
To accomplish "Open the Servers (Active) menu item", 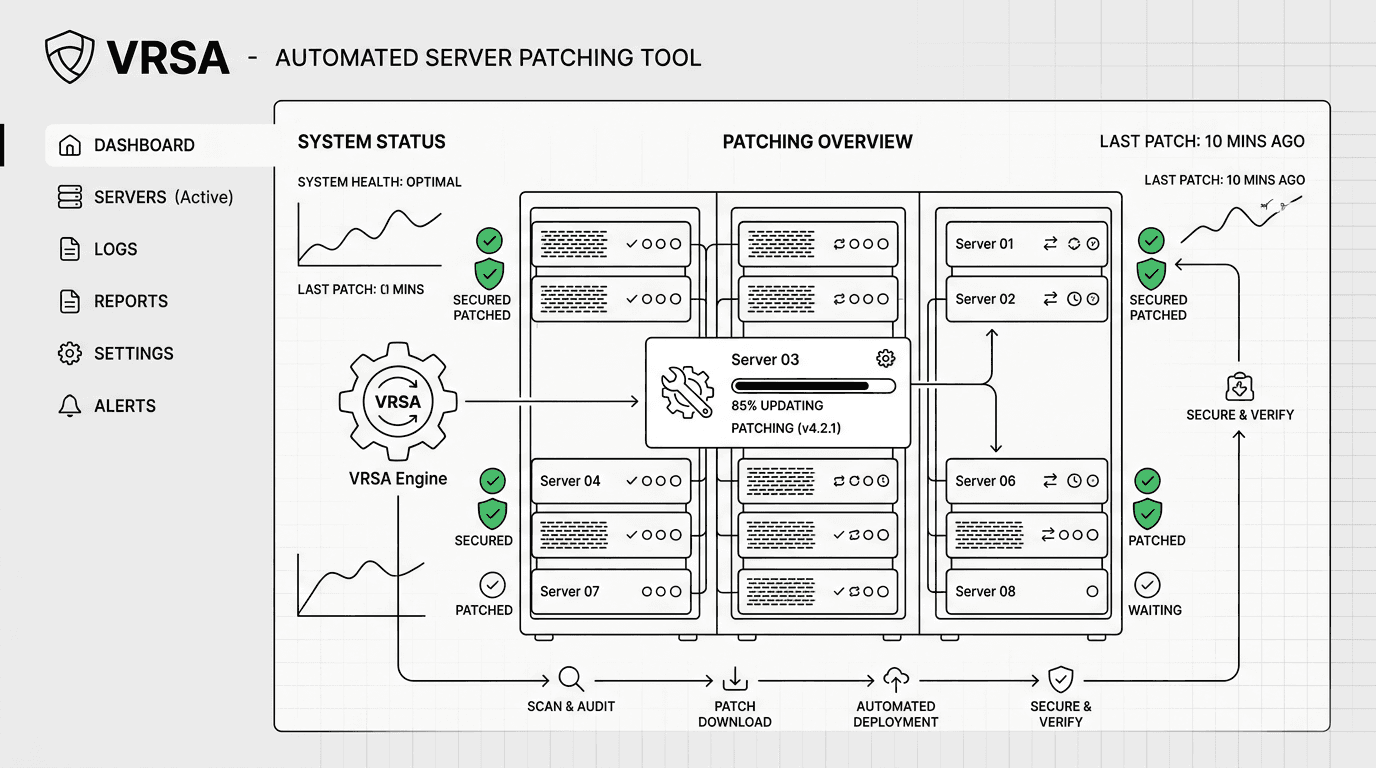I will 163,197.
